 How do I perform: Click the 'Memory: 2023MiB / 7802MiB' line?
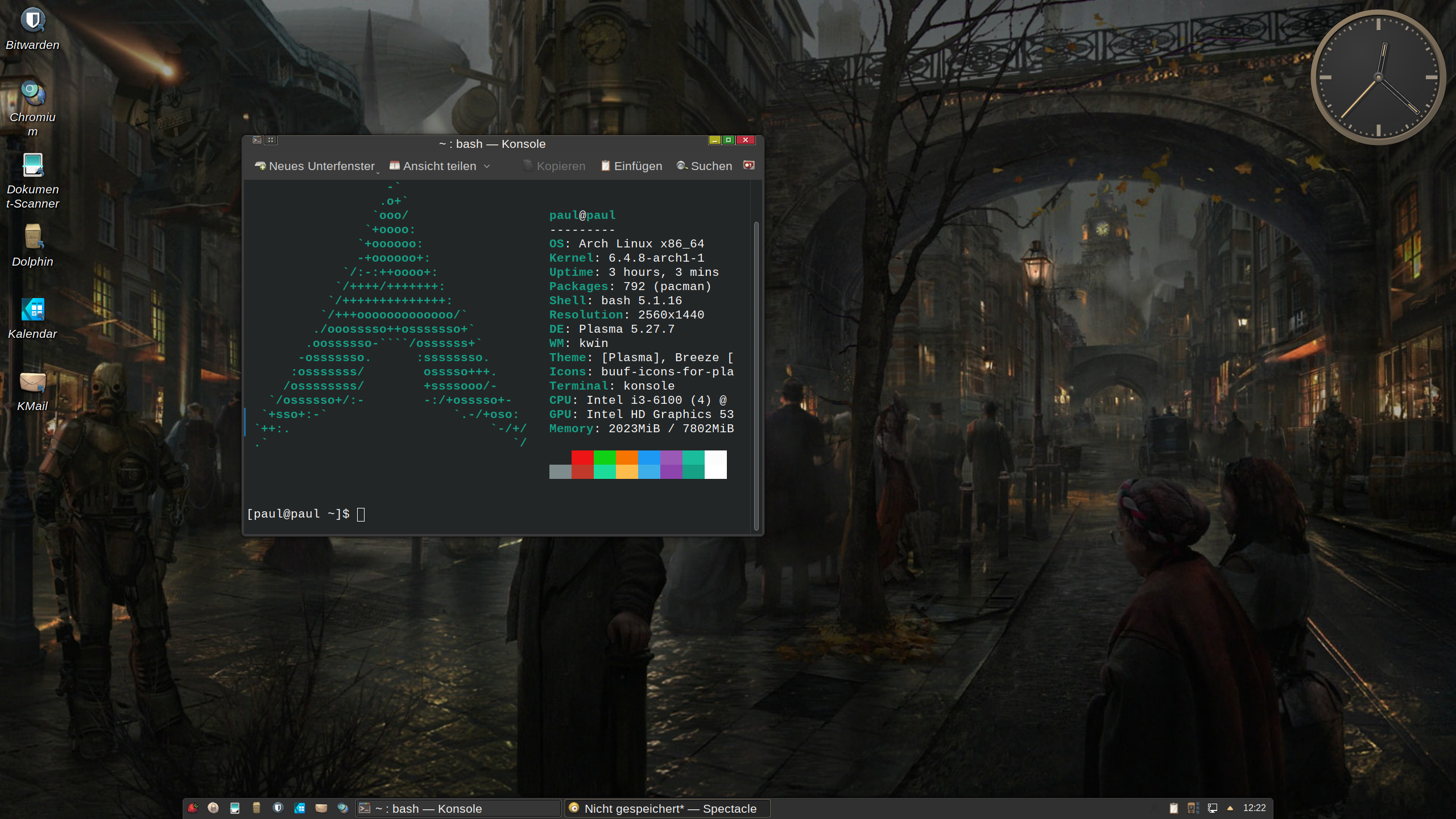(x=642, y=429)
